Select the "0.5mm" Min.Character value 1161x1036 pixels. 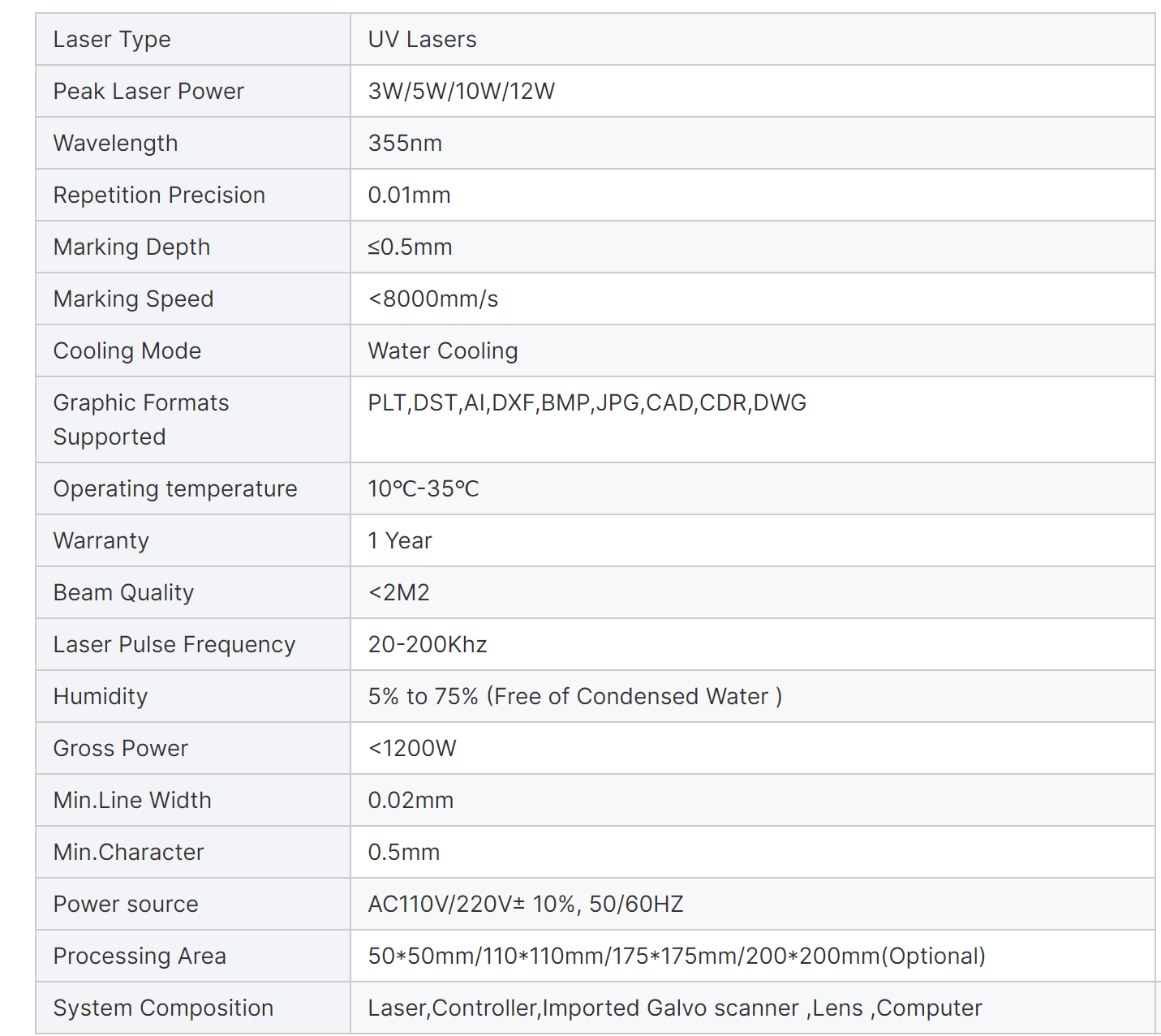click(404, 853)
